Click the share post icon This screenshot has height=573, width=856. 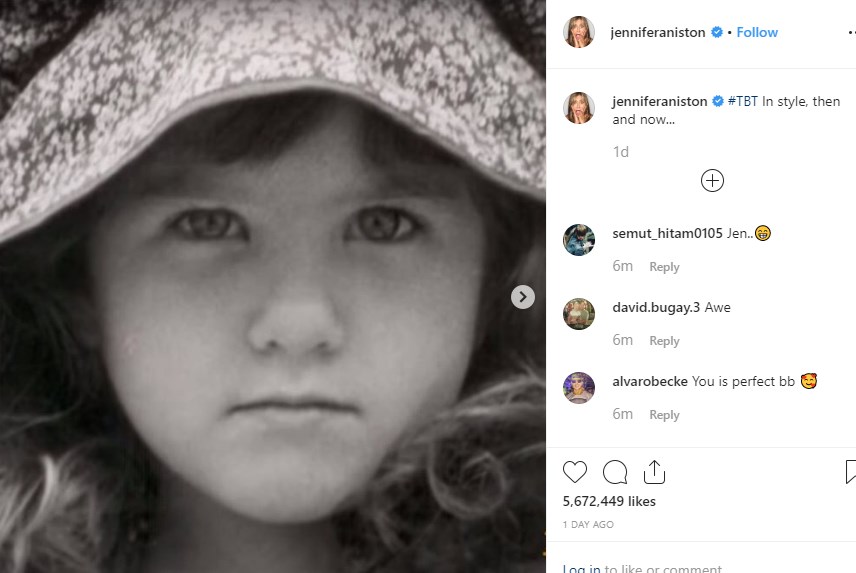[x=654, y=472]
